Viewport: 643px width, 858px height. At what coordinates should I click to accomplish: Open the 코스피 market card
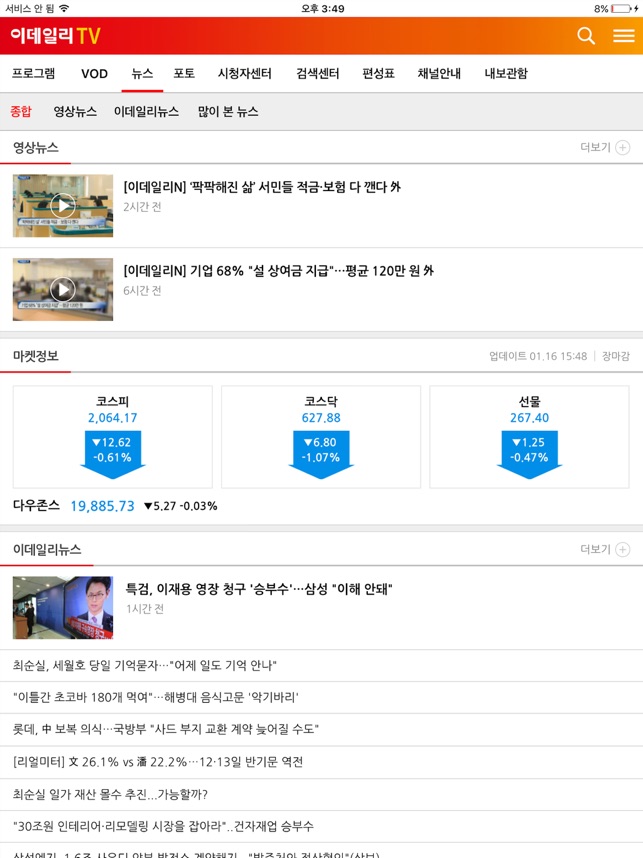[113, 437]
